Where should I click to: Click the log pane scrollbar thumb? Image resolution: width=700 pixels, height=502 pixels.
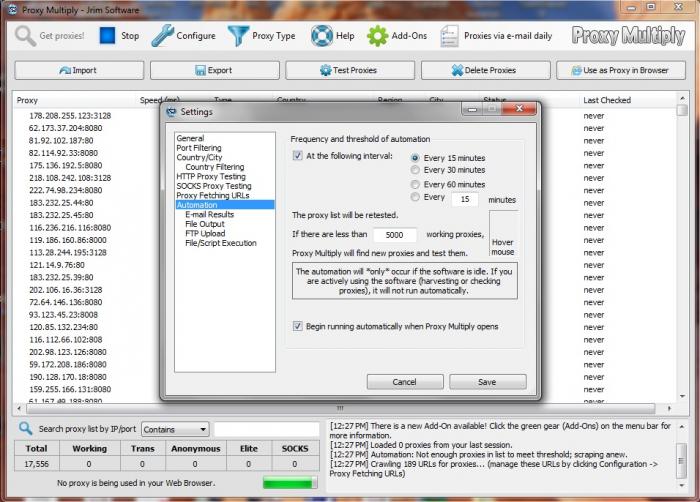tap(681, 460)
